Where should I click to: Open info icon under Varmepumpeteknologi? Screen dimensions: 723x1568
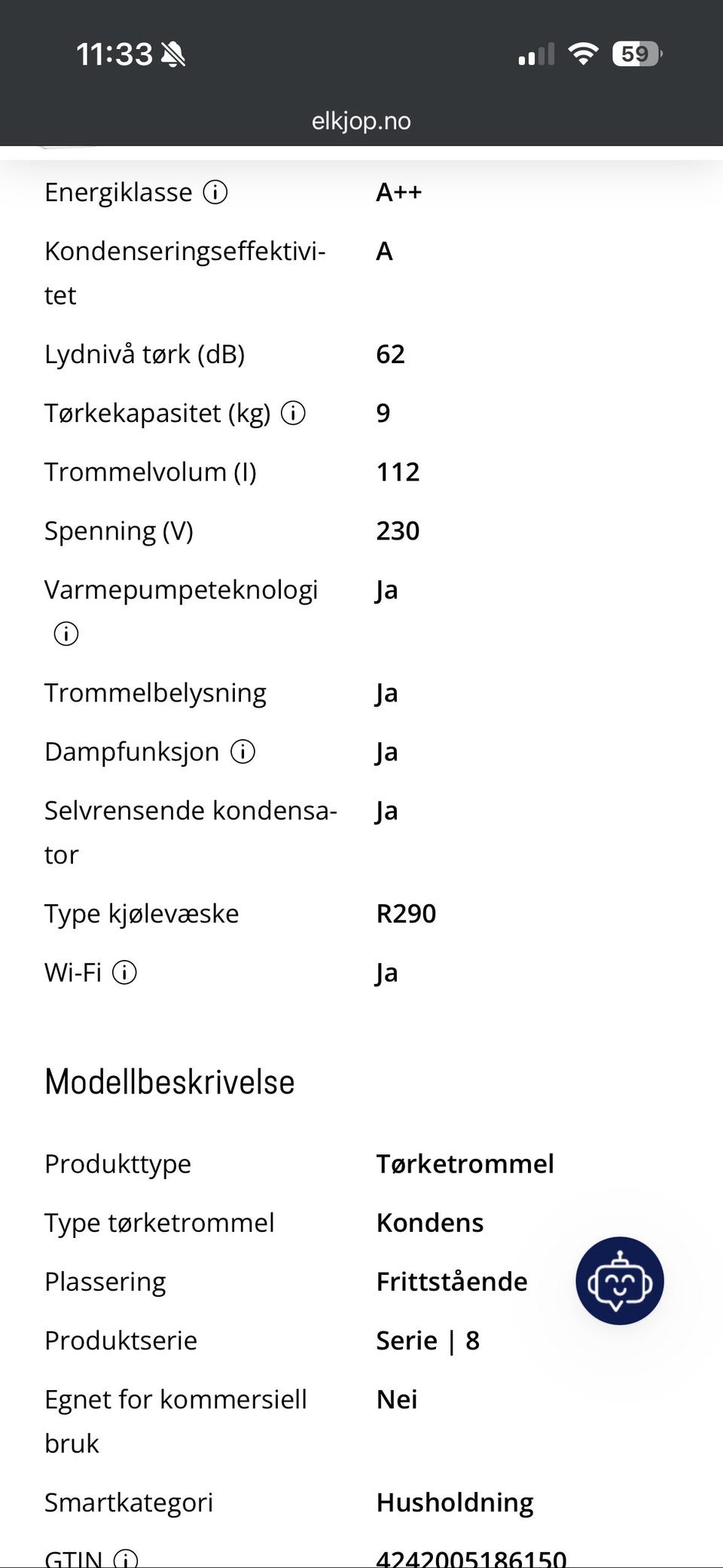click(x=66, y=634)
